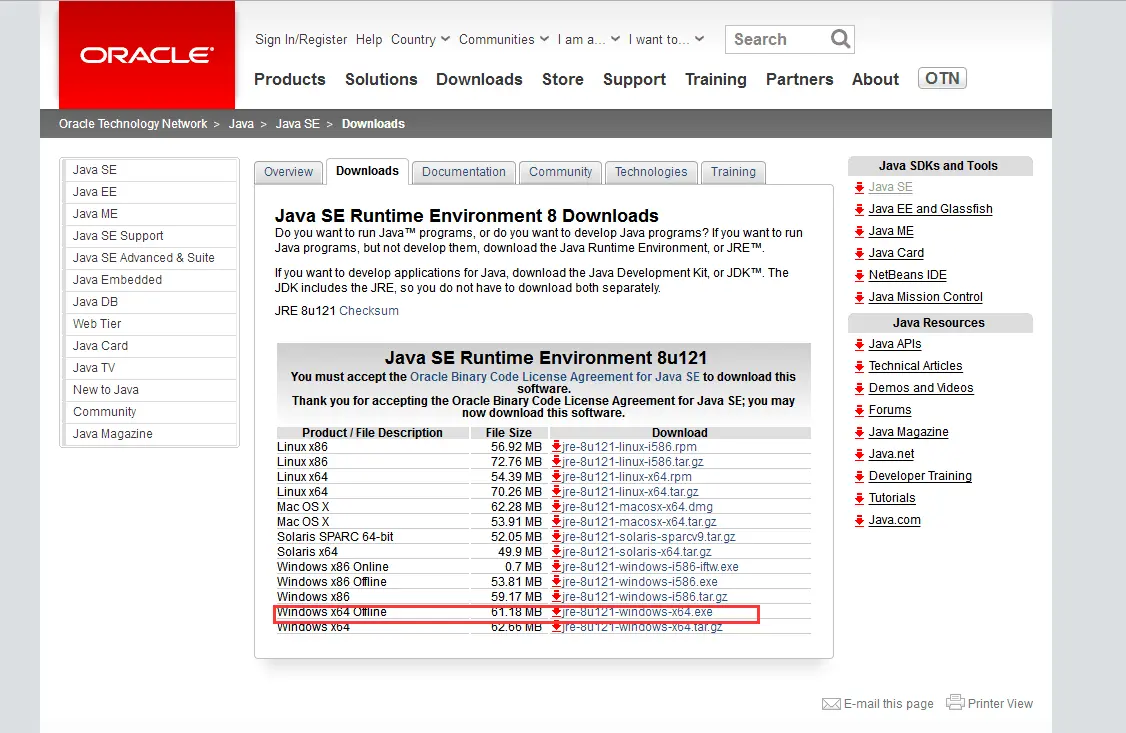The image size is (1126, 733).
Task: Select Java DB in left sidebar
Action: [x=152, y=302]
